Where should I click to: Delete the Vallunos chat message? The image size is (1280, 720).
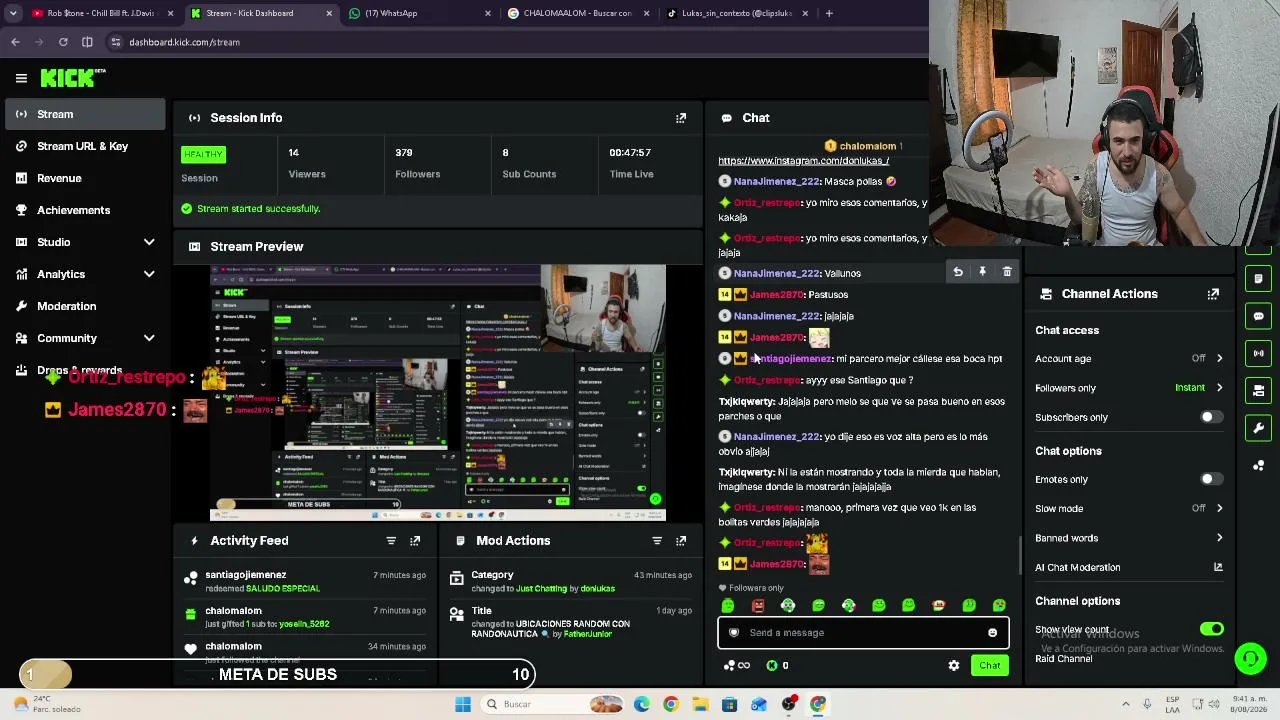(1007, 272)
